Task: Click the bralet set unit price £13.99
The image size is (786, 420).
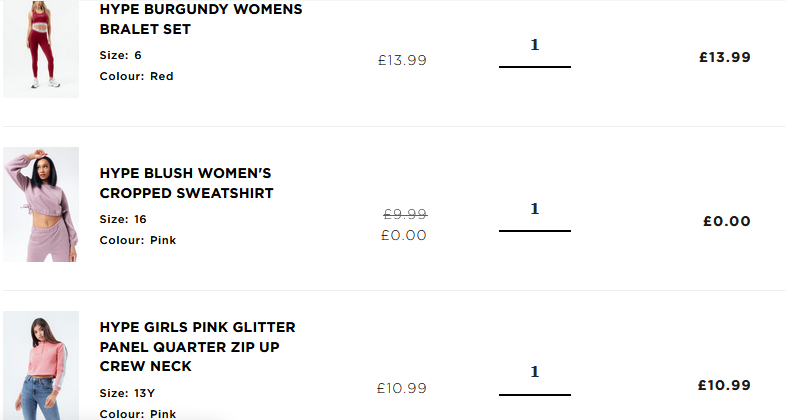Action: pos(402,60)
